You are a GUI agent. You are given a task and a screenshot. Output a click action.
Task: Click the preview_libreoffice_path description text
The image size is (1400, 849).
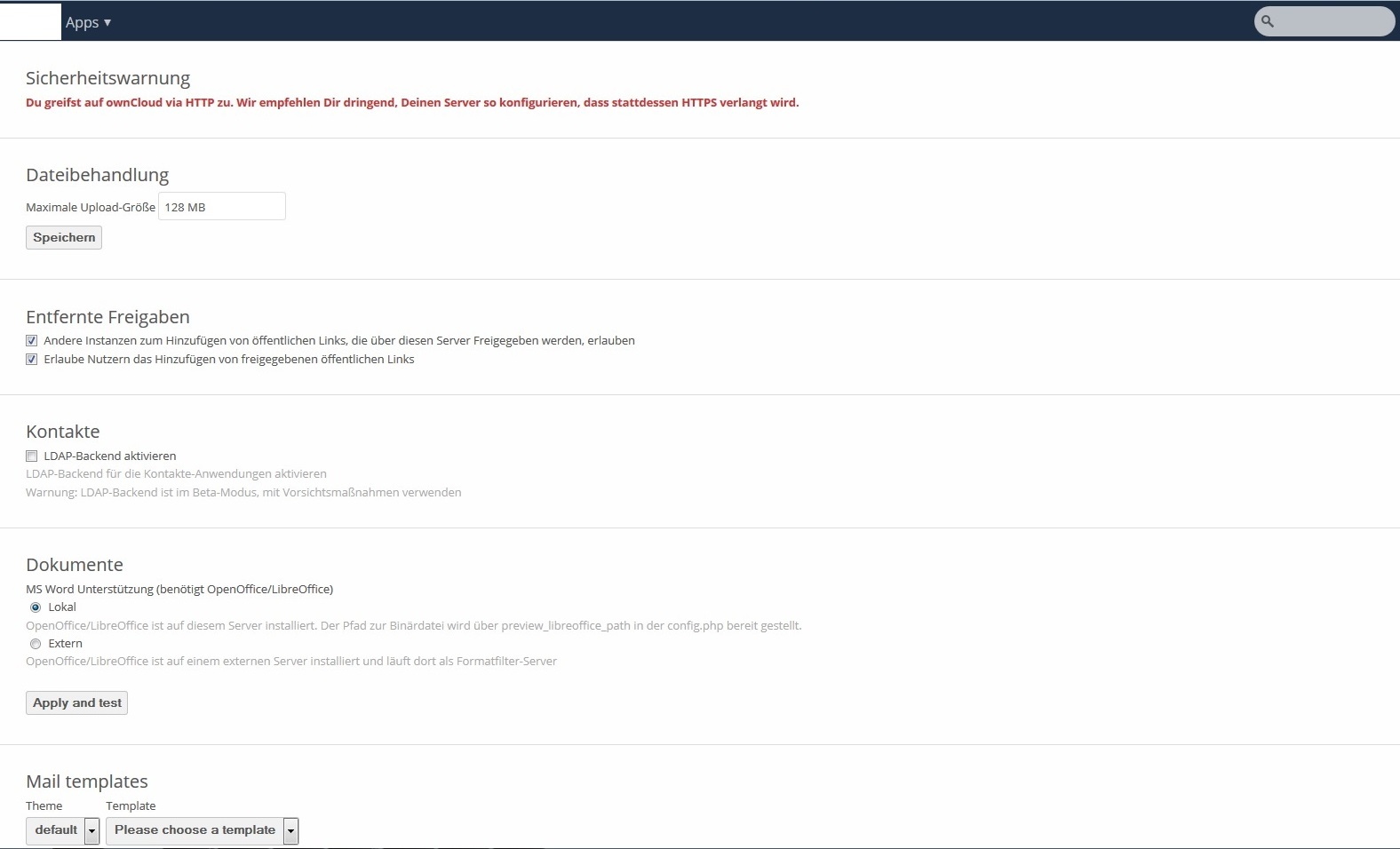[414, 626]
